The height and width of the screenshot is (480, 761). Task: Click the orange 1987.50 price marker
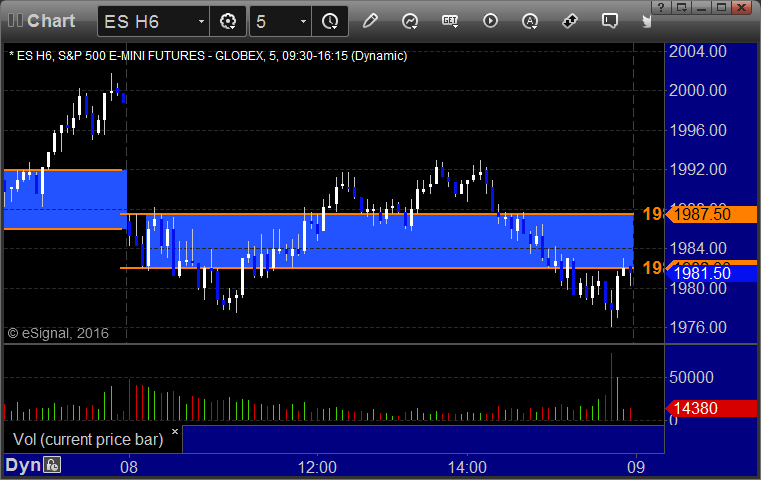click(710, 214)
